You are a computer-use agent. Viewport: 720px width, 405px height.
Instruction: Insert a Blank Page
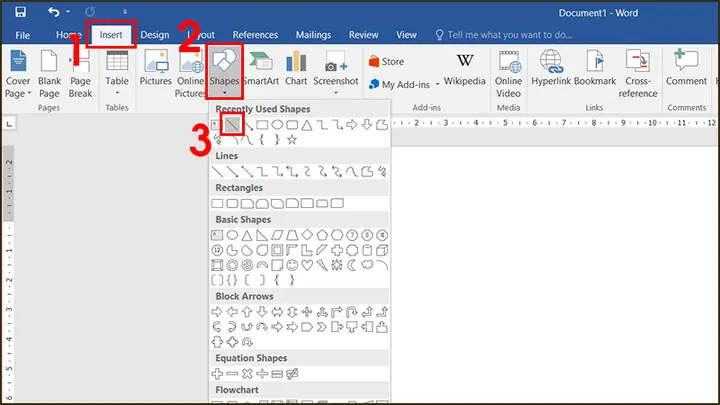(49, 73)
